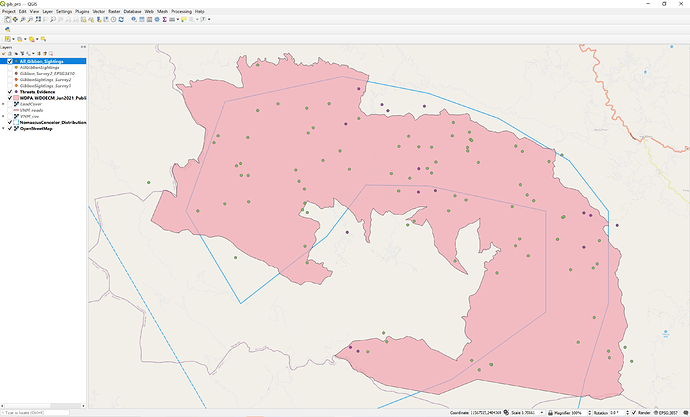
Task: Click the Coordinate value field
Action: pyautogui.click(x=485, y=413)
